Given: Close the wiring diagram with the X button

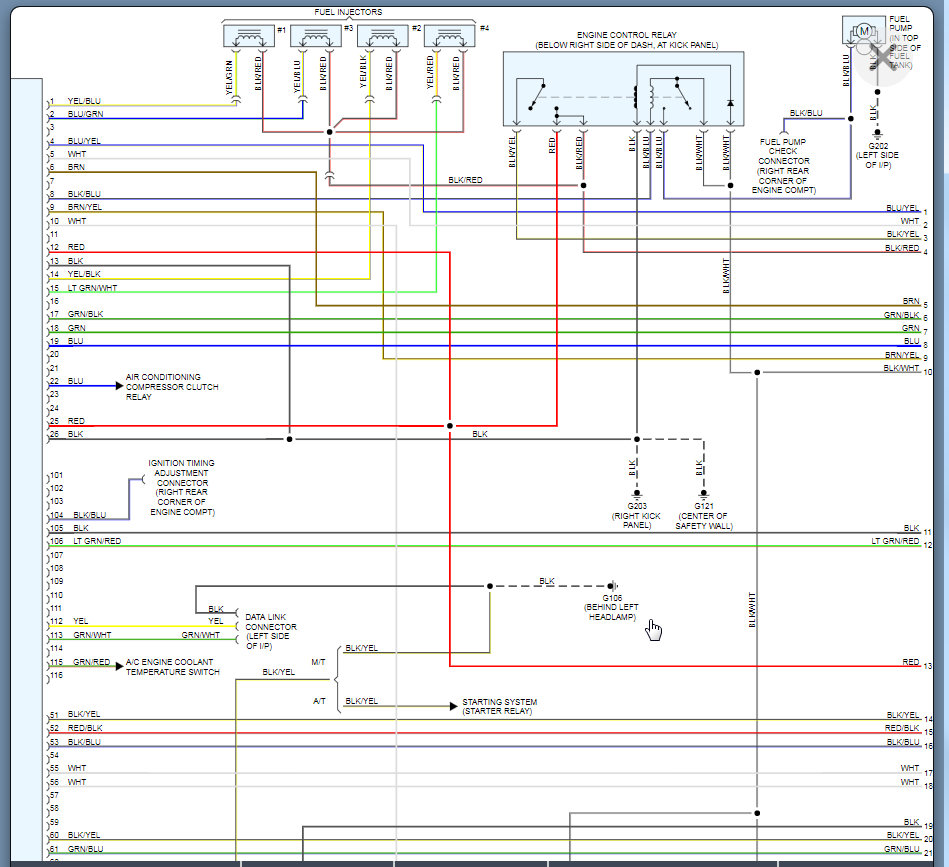Looking at the screenshot, I should pyautogui.click(x=884, y=57).
